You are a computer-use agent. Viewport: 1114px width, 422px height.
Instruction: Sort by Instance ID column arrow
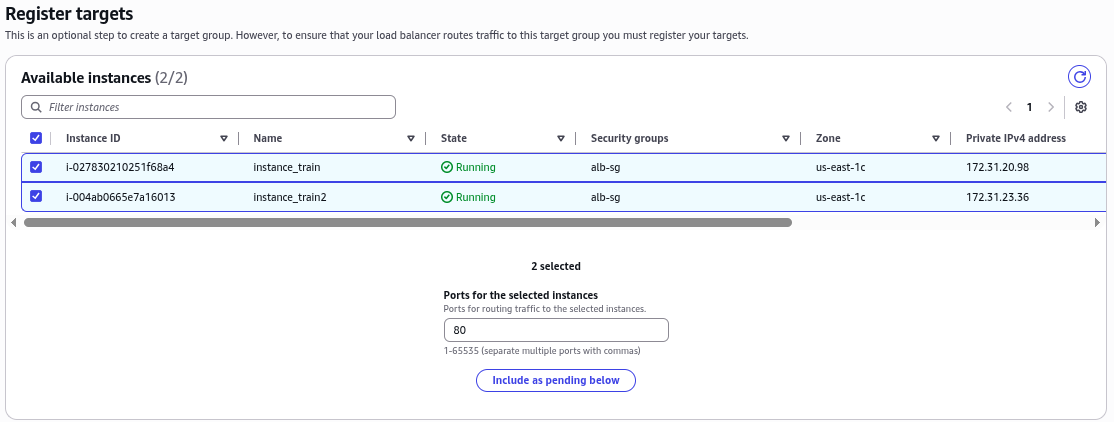(x=224, y=139)
